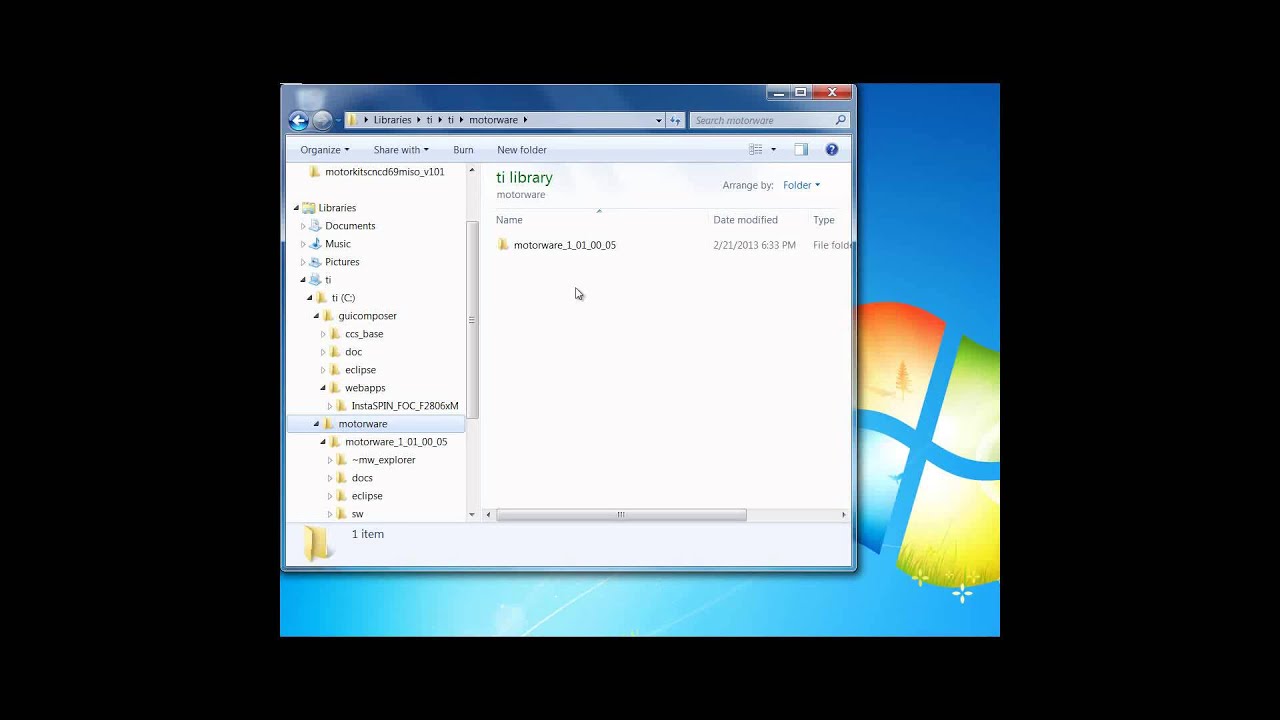
Task: Expand the ccs_base folder node
Action: 323,334
